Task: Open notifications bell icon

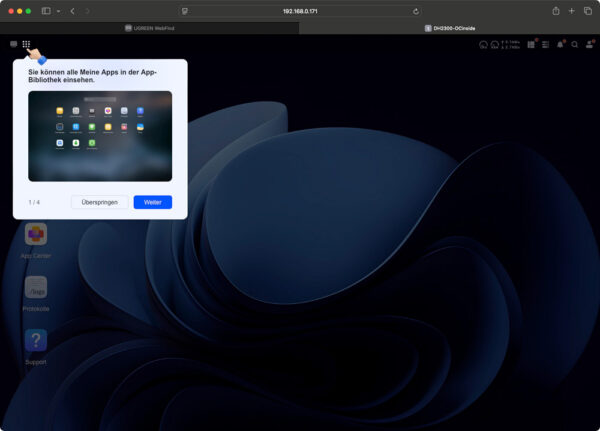Action: [x=560, y=44]
